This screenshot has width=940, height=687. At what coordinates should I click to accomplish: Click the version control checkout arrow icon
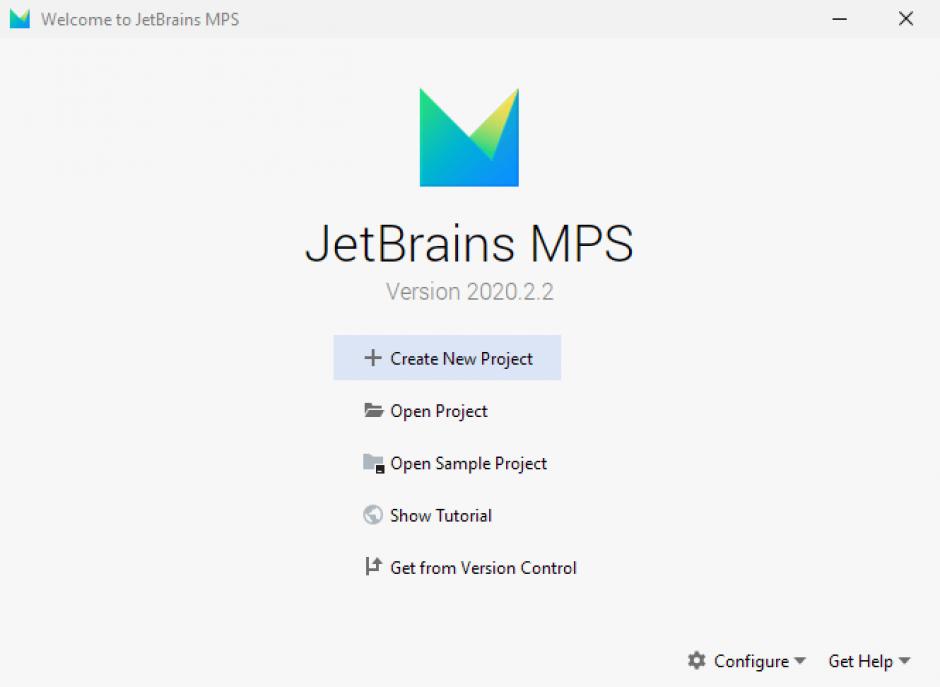tap(373, 567)
